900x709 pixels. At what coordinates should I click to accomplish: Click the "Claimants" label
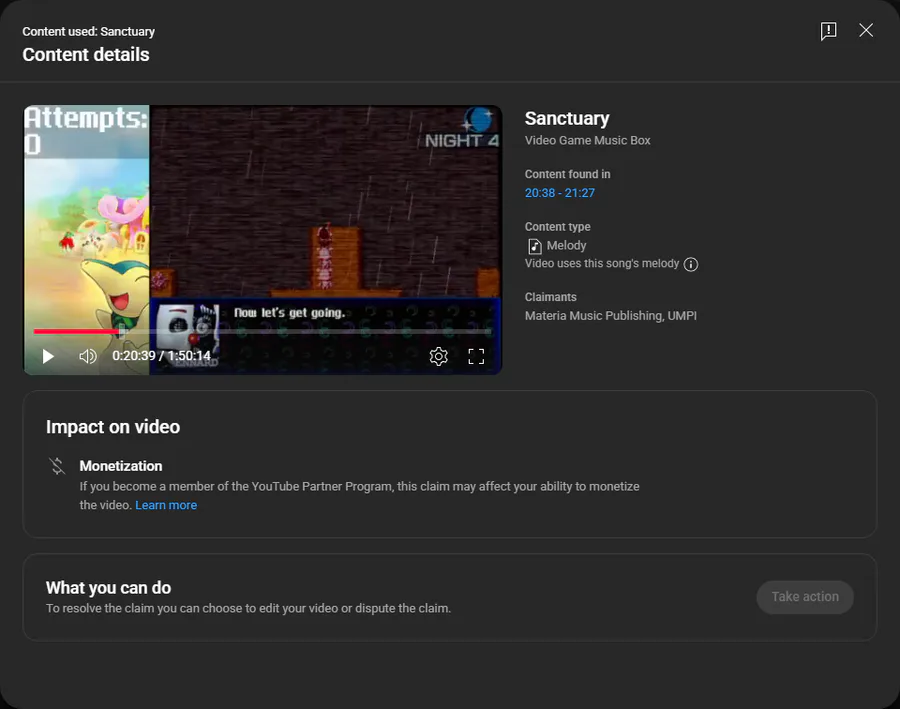click(550, 297)
